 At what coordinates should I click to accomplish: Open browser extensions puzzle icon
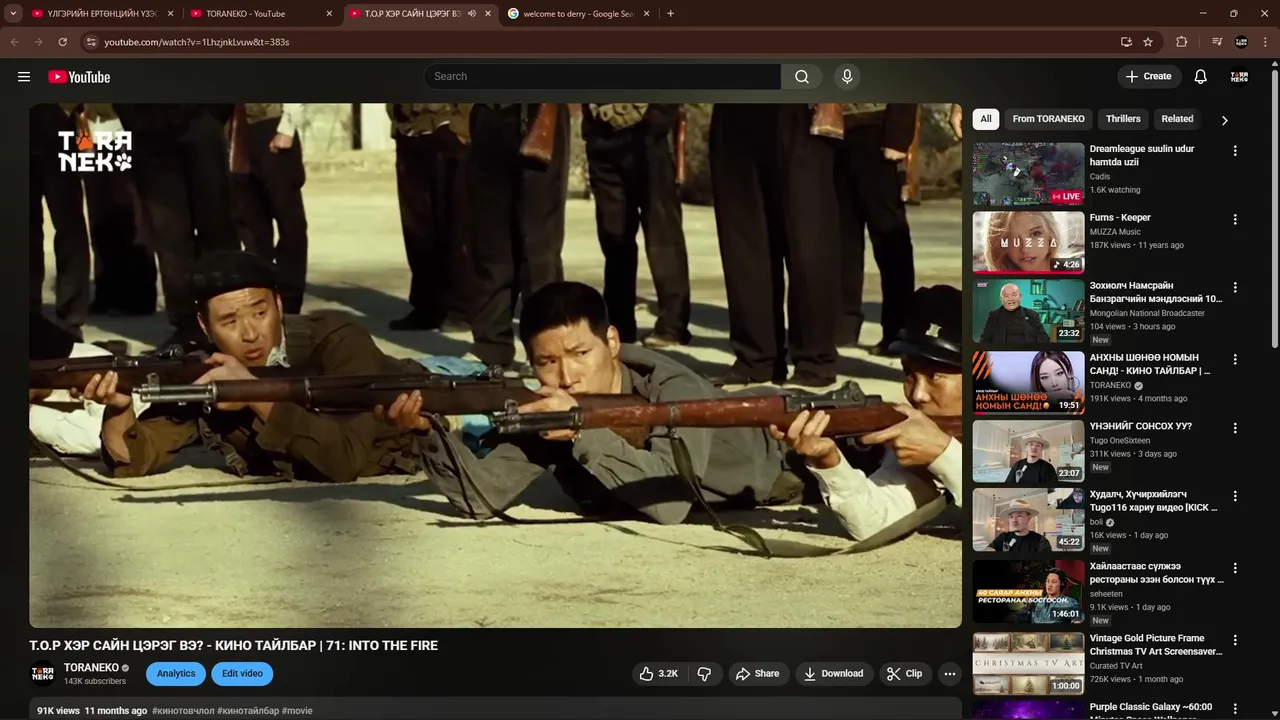click(x=1182, y=42)
